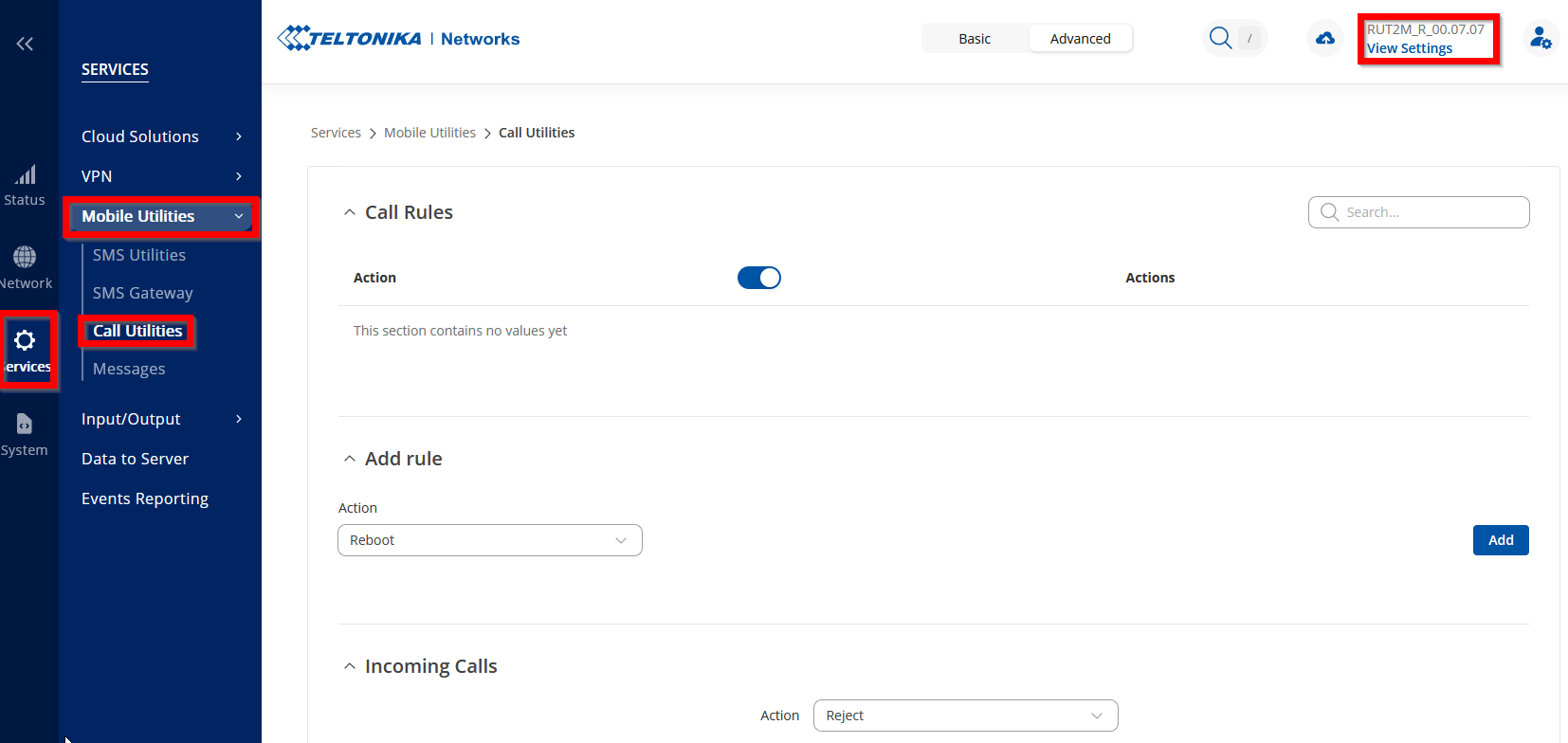Switch to Advanced mode
Viewport: 1568px width, 743px height.
pos(1080,39)
